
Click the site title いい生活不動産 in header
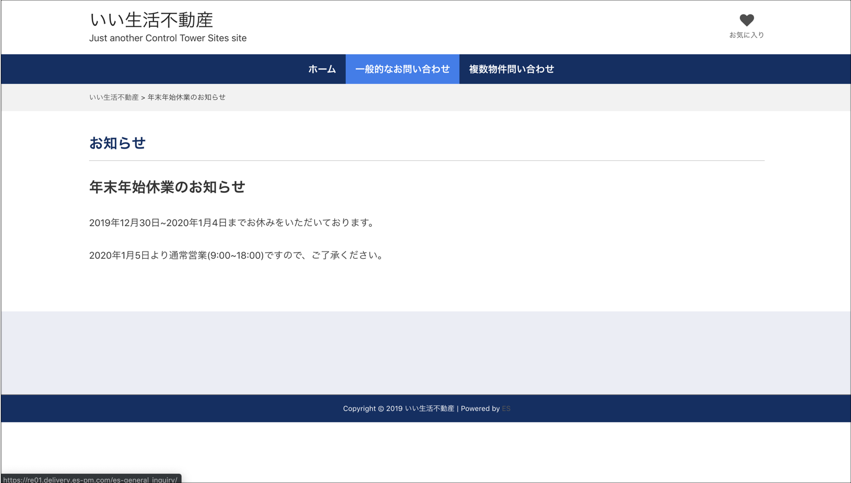click(151, 19)
